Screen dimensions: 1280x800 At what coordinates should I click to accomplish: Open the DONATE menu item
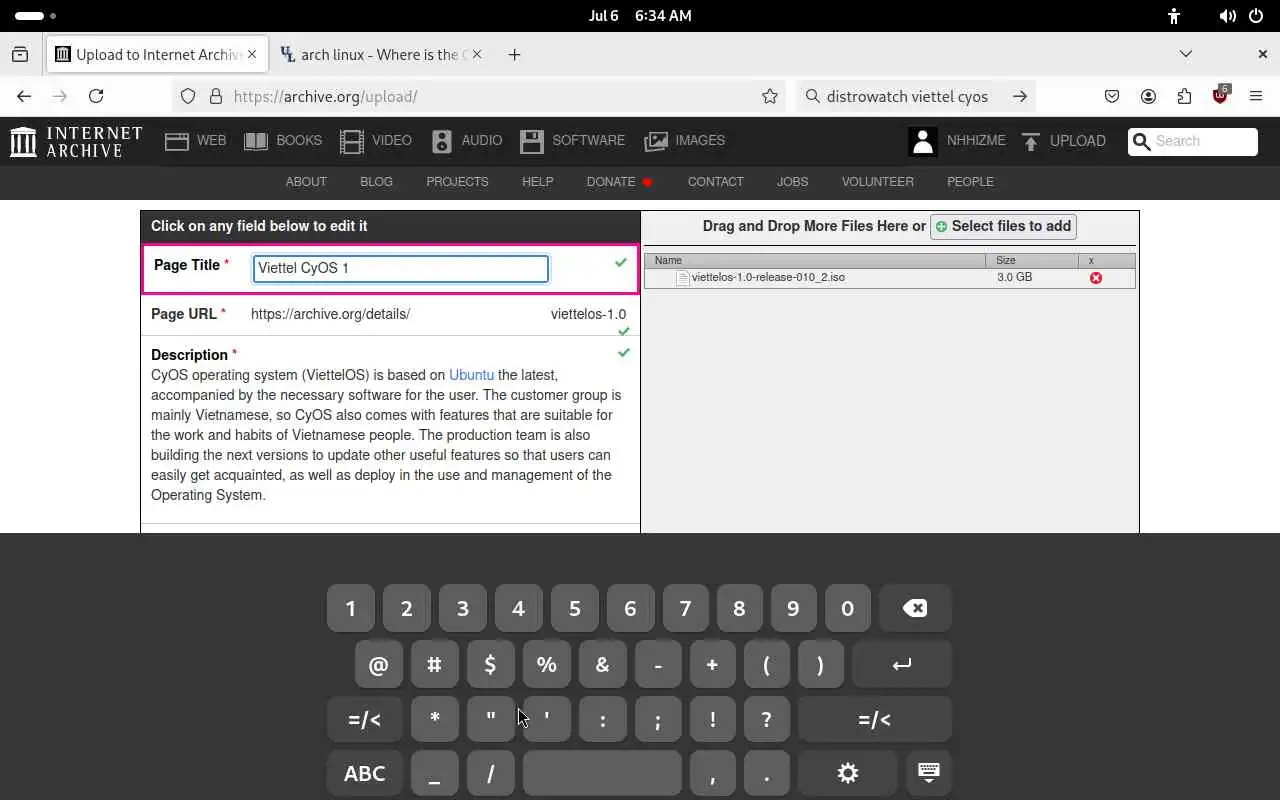point(619,182)
